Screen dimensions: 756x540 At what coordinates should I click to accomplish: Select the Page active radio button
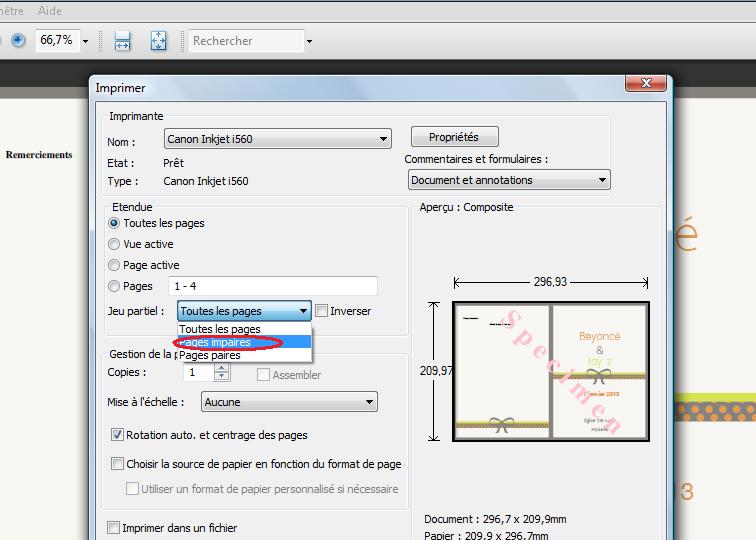pyautogui.click(x=114, y=265)
